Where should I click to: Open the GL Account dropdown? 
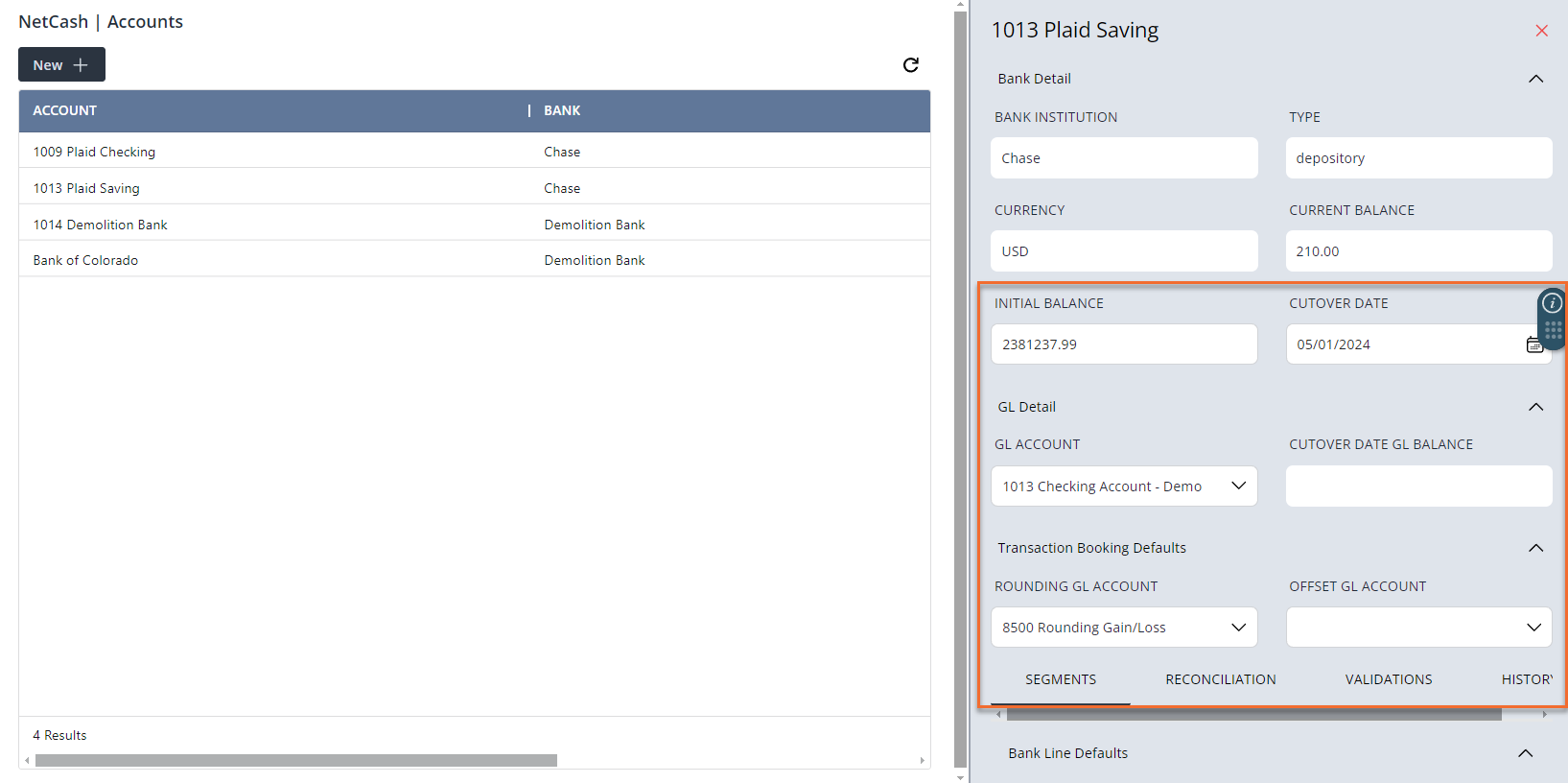click(1123, 486)
